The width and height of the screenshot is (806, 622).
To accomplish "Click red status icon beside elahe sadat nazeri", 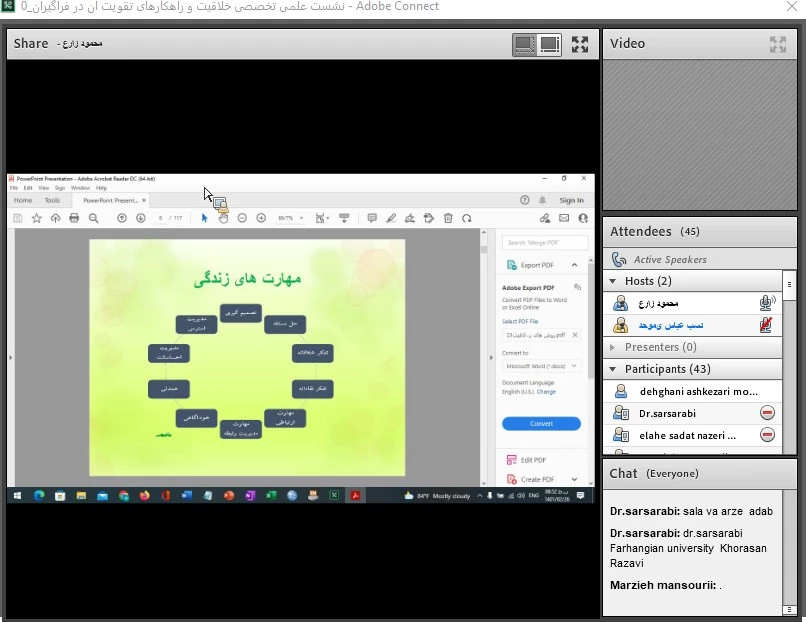I will pos(767,435).
